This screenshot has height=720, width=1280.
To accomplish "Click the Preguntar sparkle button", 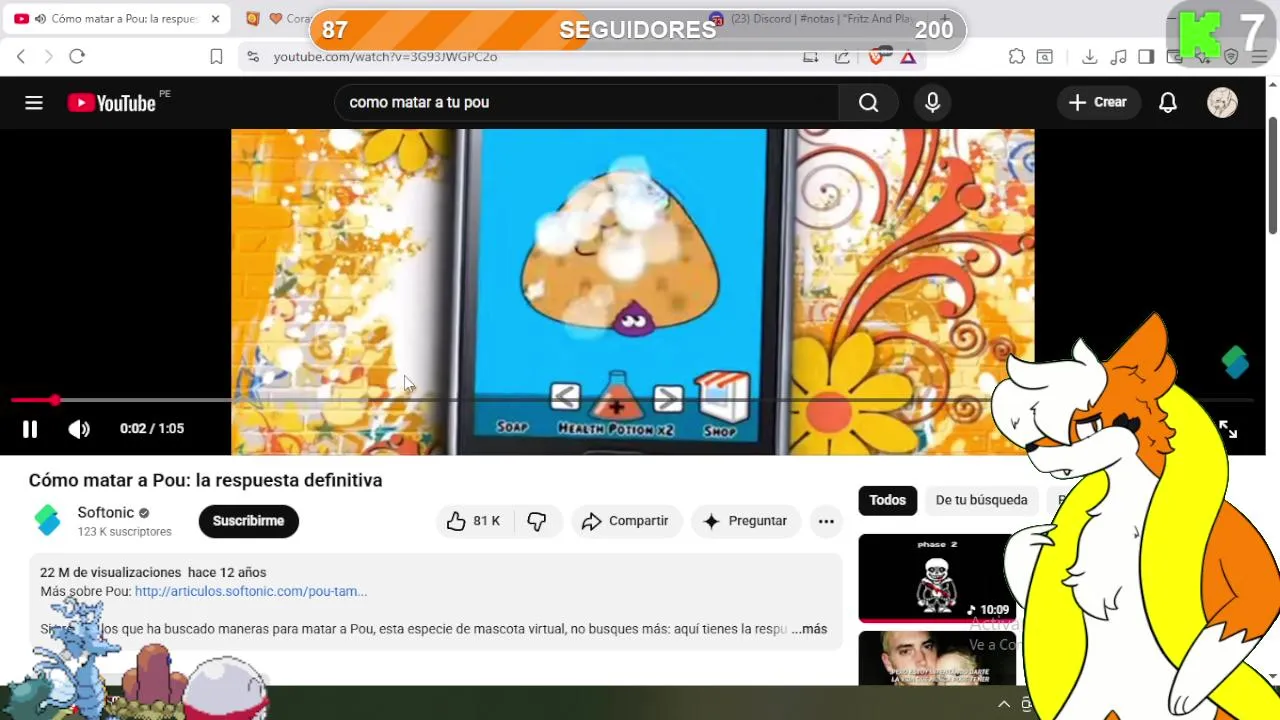I will [745, 521].
